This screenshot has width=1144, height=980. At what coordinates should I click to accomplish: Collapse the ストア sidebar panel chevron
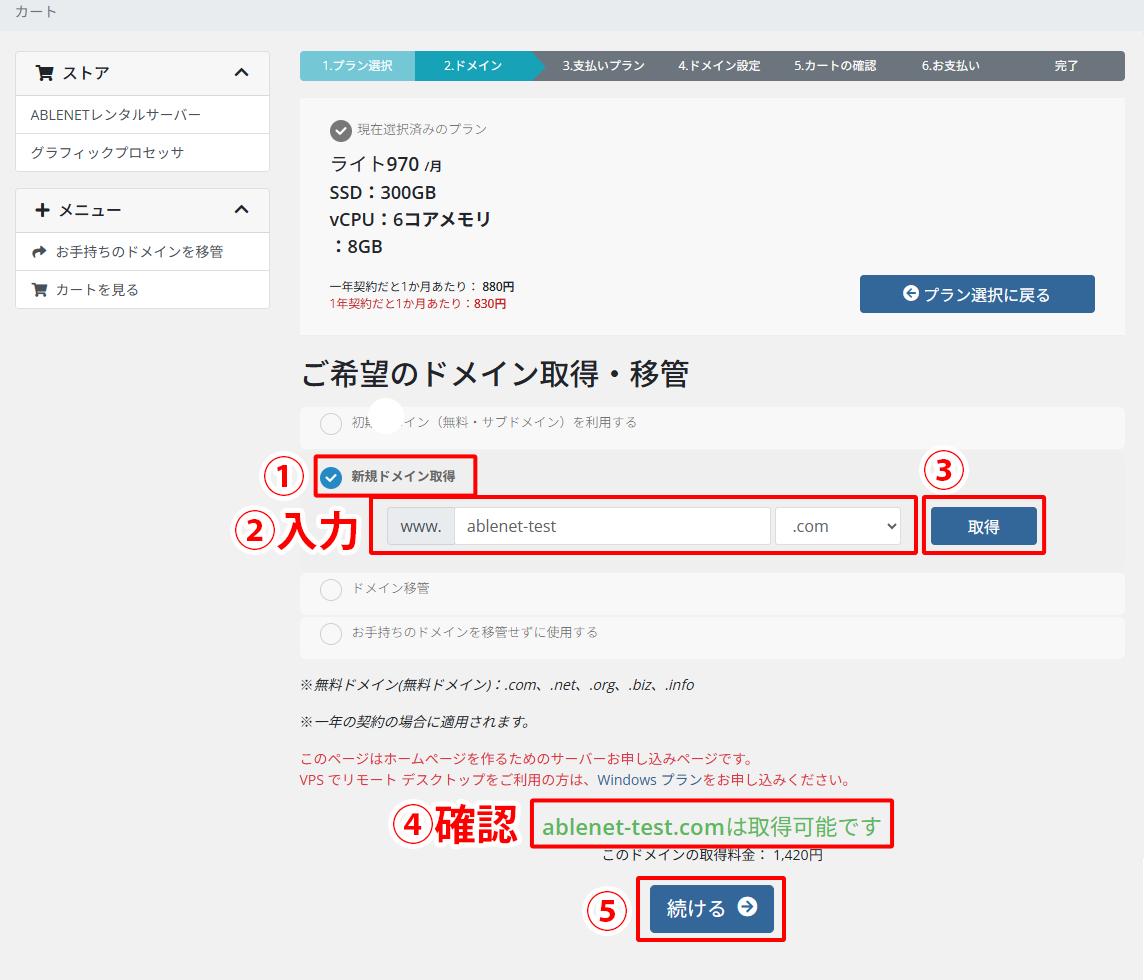(x=241, y=72)
